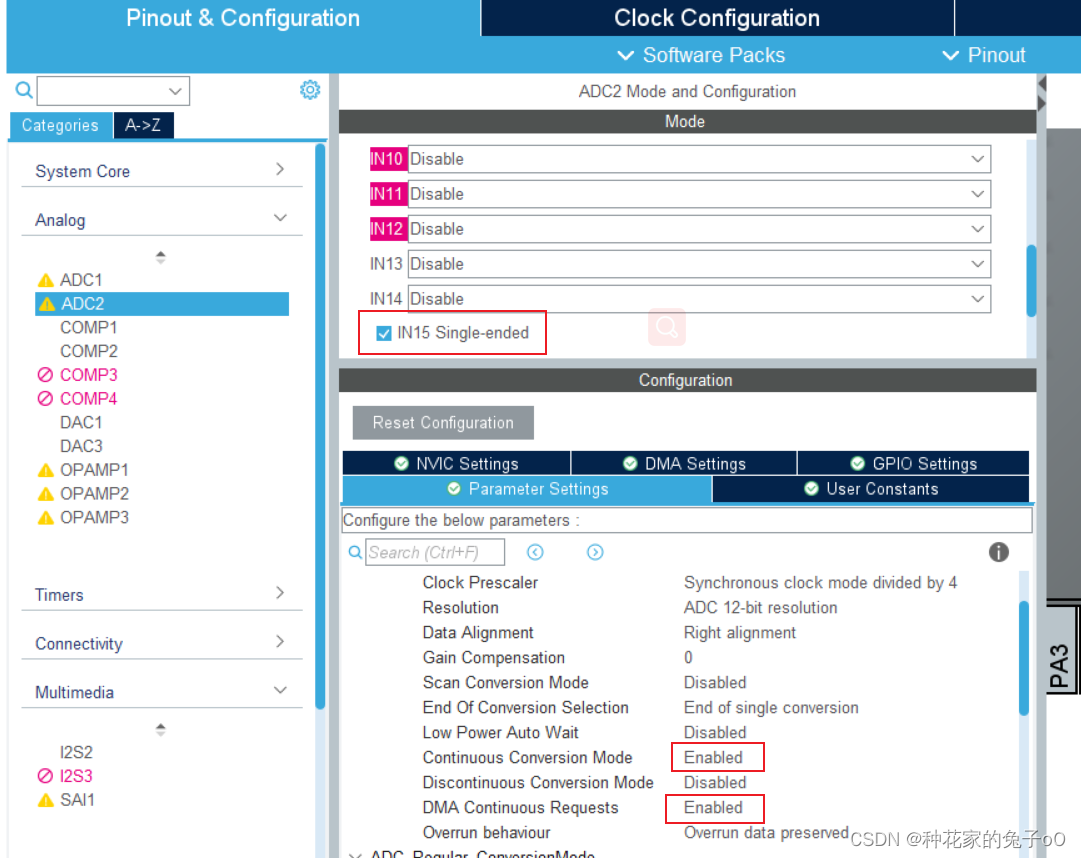
Task: Switch to the Clock Configuration tab
Action: click(x=717, y=18)
